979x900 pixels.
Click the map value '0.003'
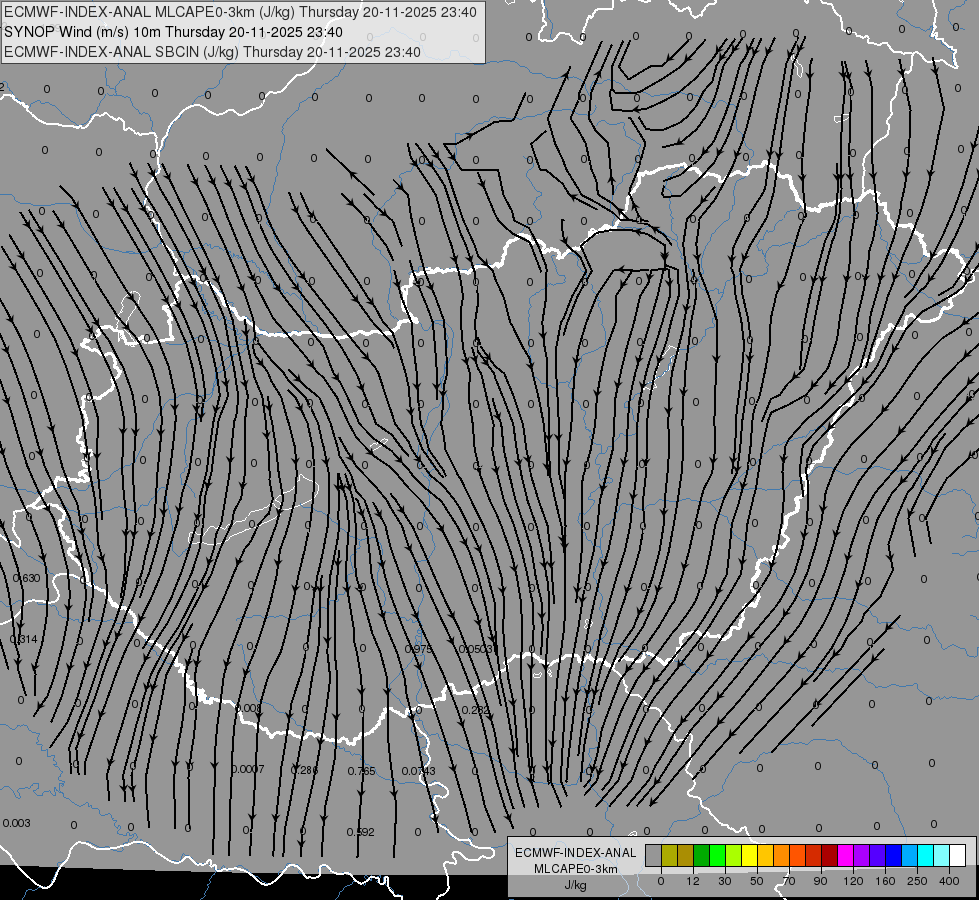coord(16,823)
